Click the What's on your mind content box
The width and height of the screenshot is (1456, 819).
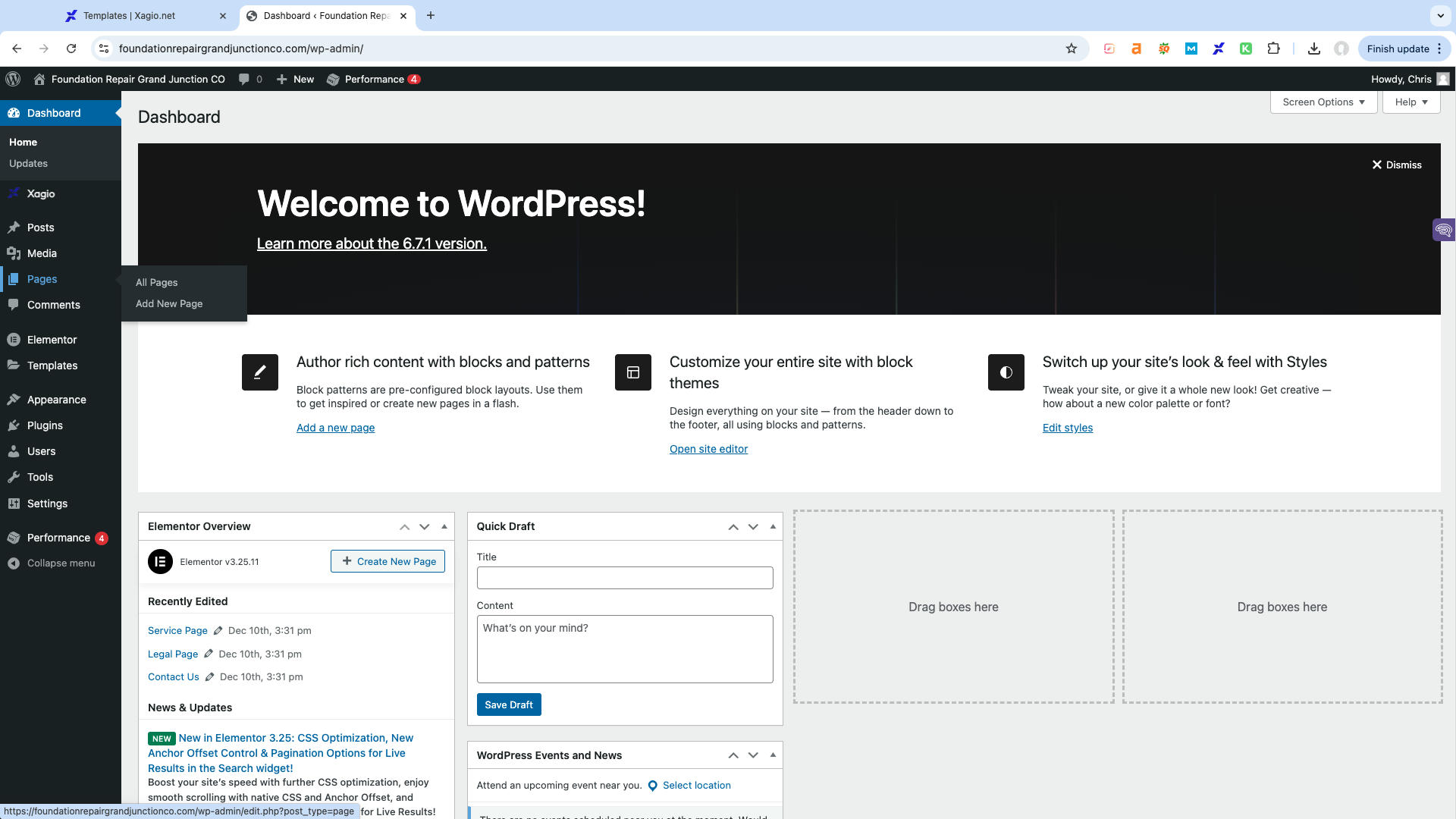[625, 649]
